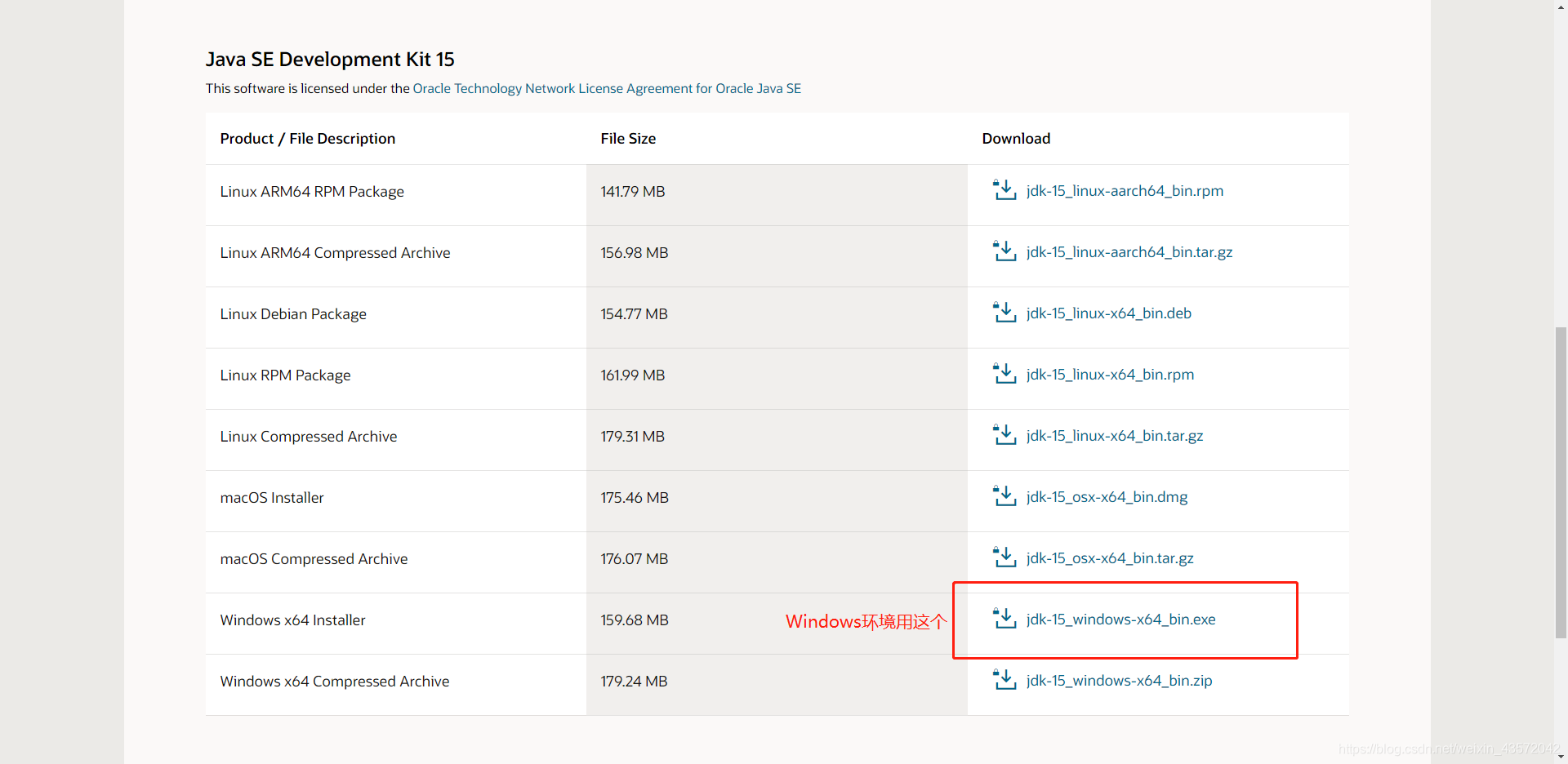Click the 156.98 MB file size
Image resolution: width=1568 pixels, height=764 pixels.
[635, 253]
